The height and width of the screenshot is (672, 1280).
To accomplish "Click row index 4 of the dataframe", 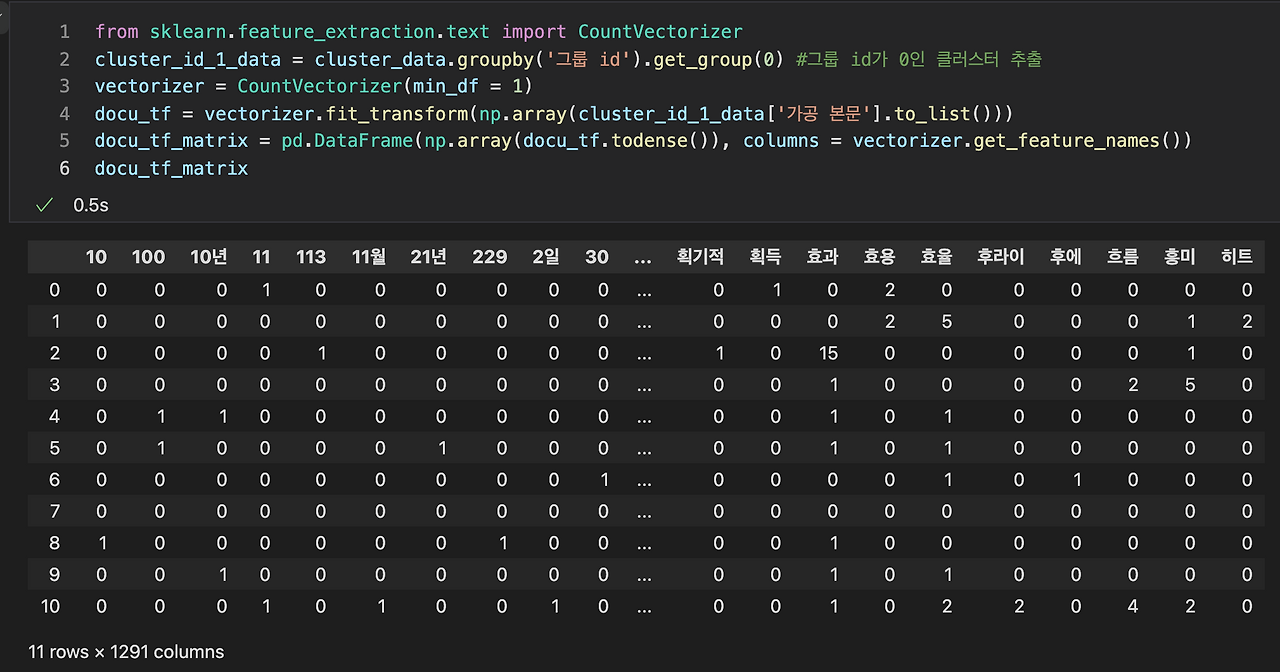I will point(55,416).
